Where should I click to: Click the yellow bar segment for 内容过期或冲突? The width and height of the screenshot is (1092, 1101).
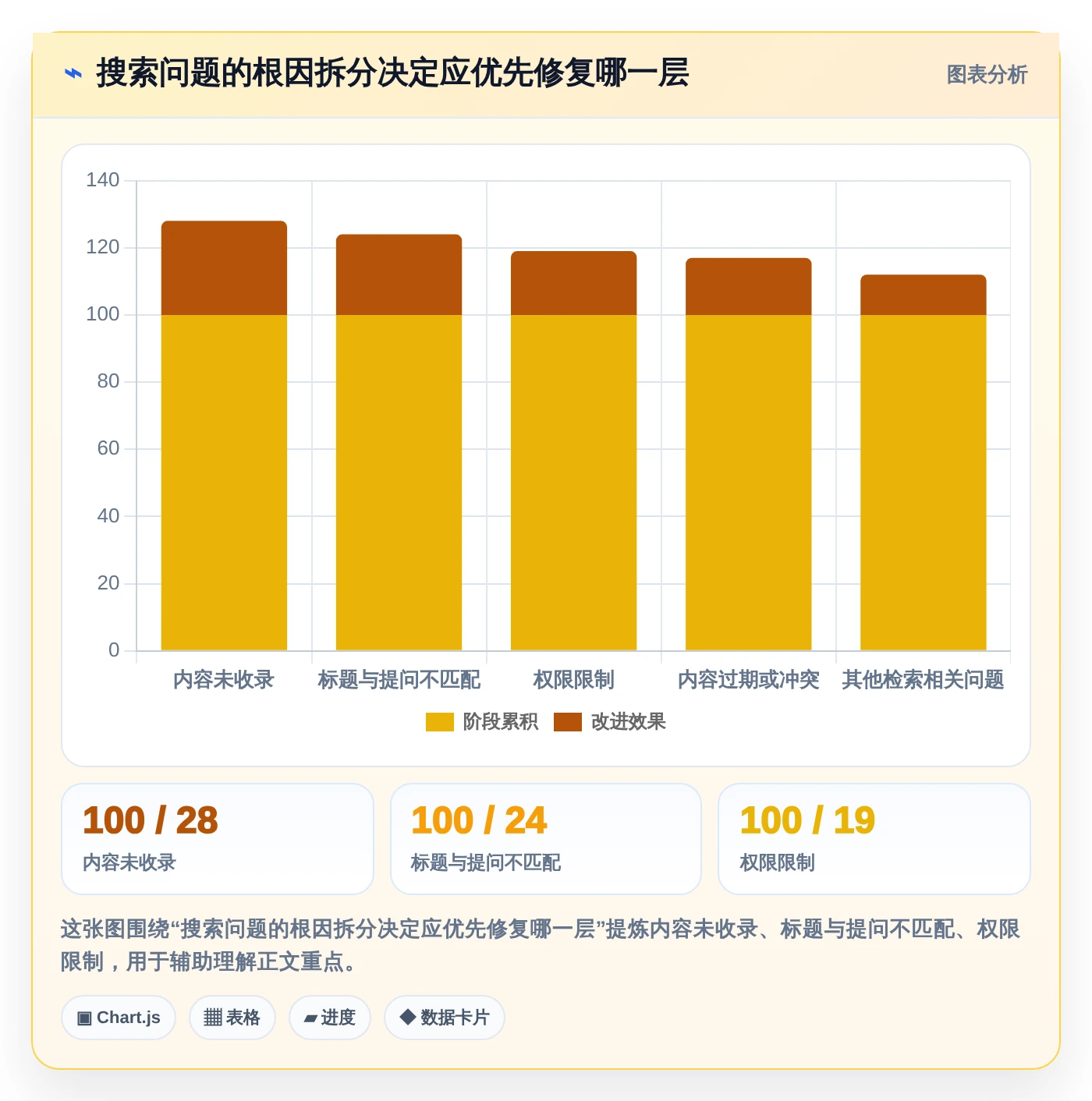748,483
